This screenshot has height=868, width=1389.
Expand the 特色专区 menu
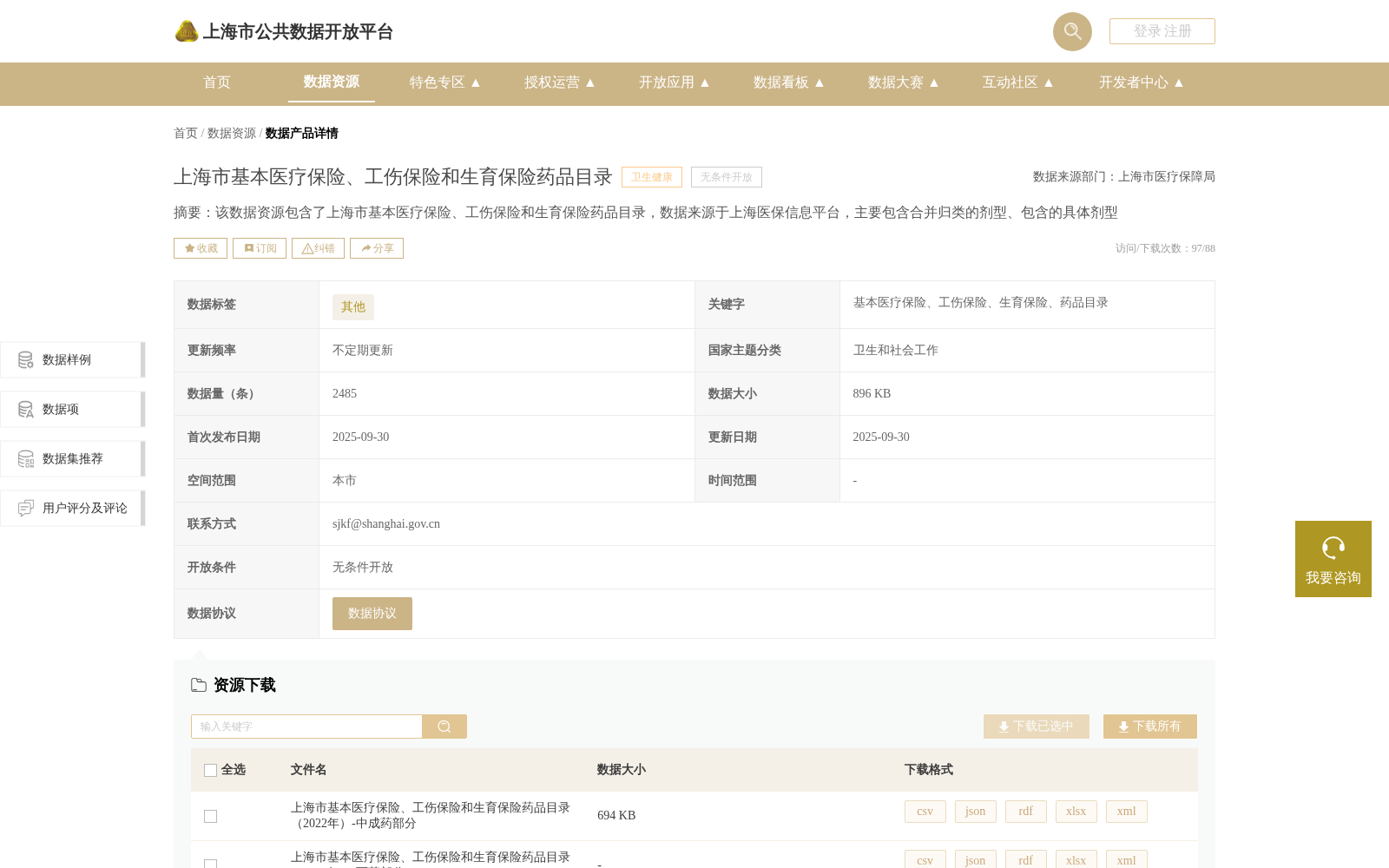click(445, 82)
